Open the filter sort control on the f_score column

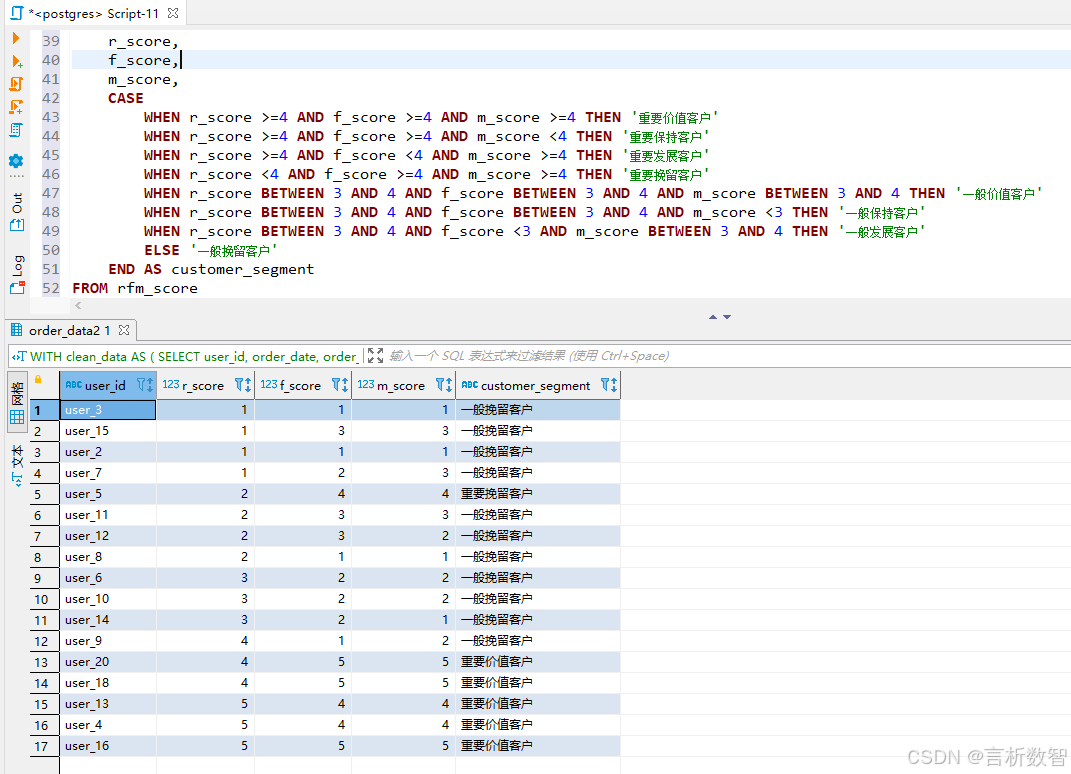[340, 385]
